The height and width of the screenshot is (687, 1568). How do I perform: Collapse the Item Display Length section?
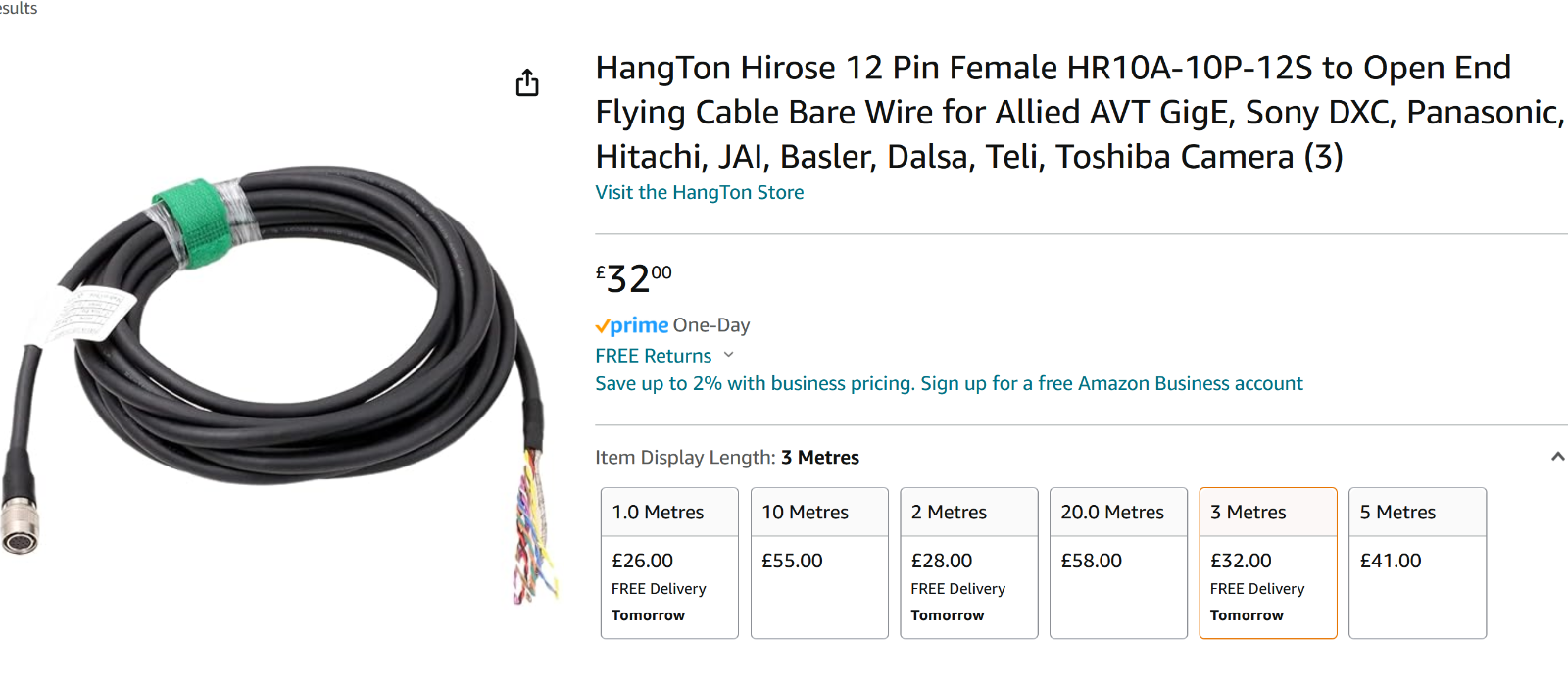pos(1560,455)
